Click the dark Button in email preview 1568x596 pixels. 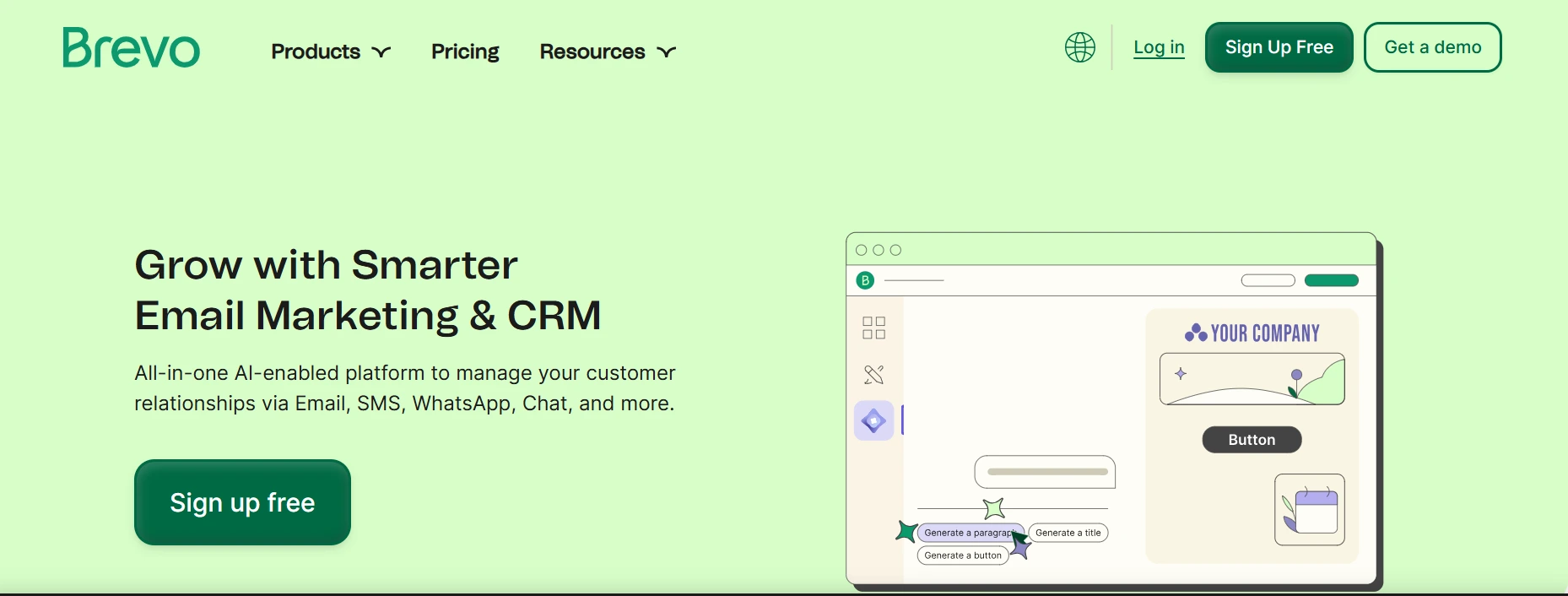[x=1252, y=440]
